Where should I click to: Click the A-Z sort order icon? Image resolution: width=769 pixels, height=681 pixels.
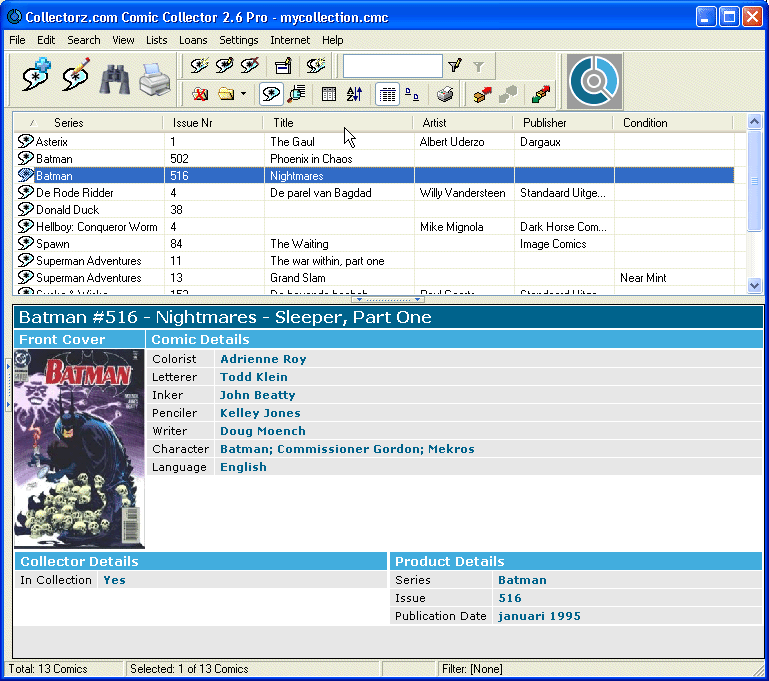pyautogui.click(x=354, y=94)
